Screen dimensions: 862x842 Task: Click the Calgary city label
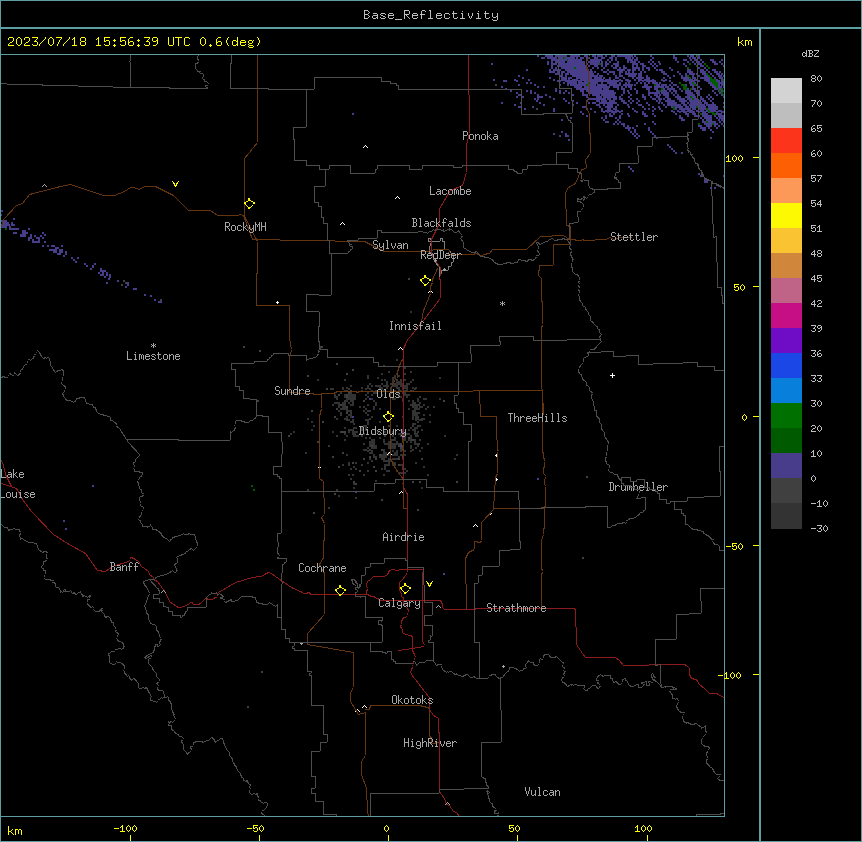[399, 603]
